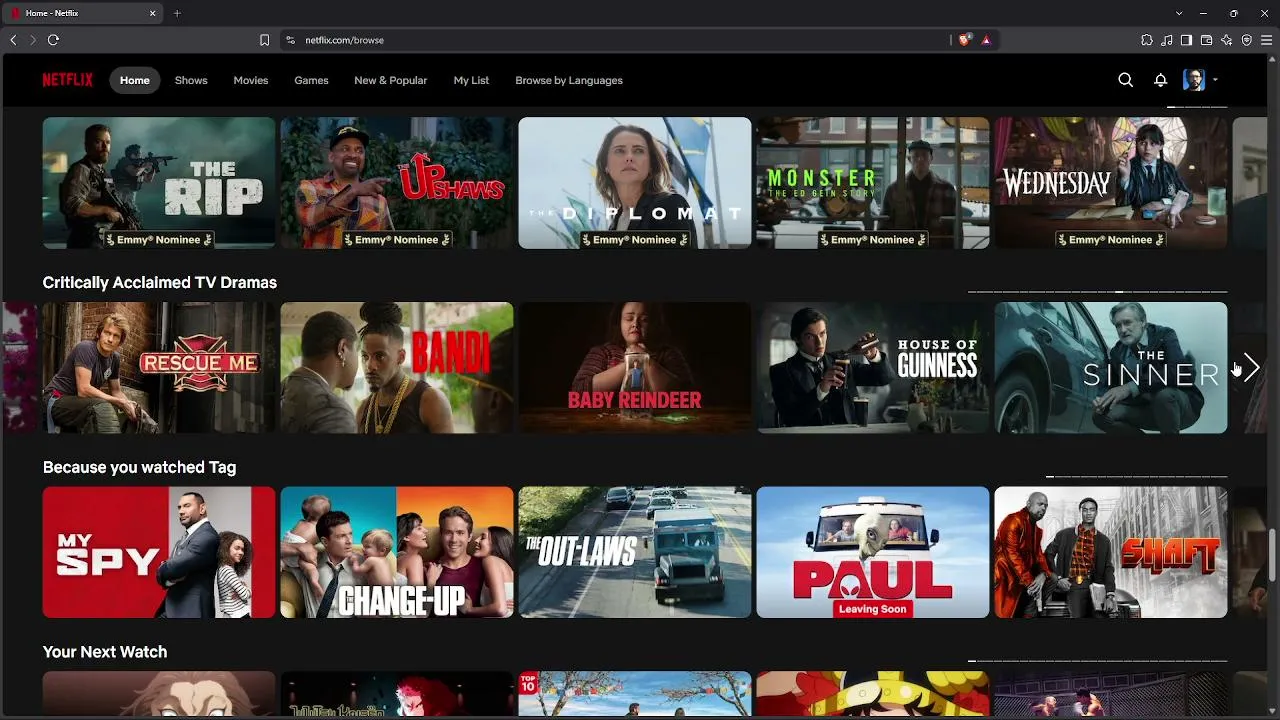Open the Bandi title card
This screenshot has height=720, width=1280.
click(397, 368)
